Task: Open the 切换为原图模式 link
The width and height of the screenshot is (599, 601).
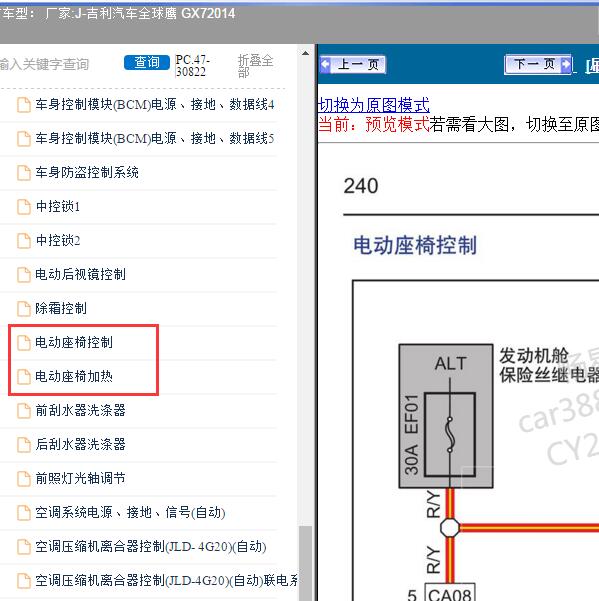Action: point(374,105)
